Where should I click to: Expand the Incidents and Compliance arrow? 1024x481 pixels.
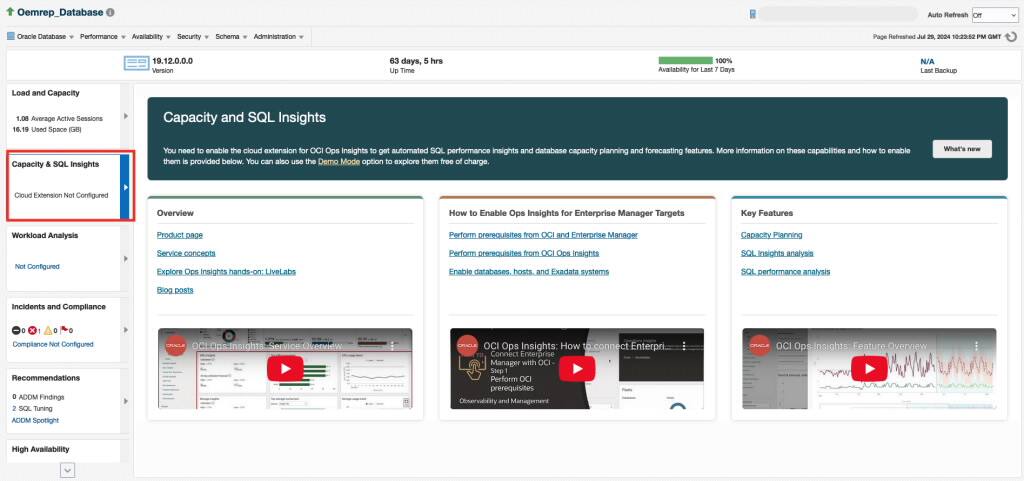click(126, 330)
